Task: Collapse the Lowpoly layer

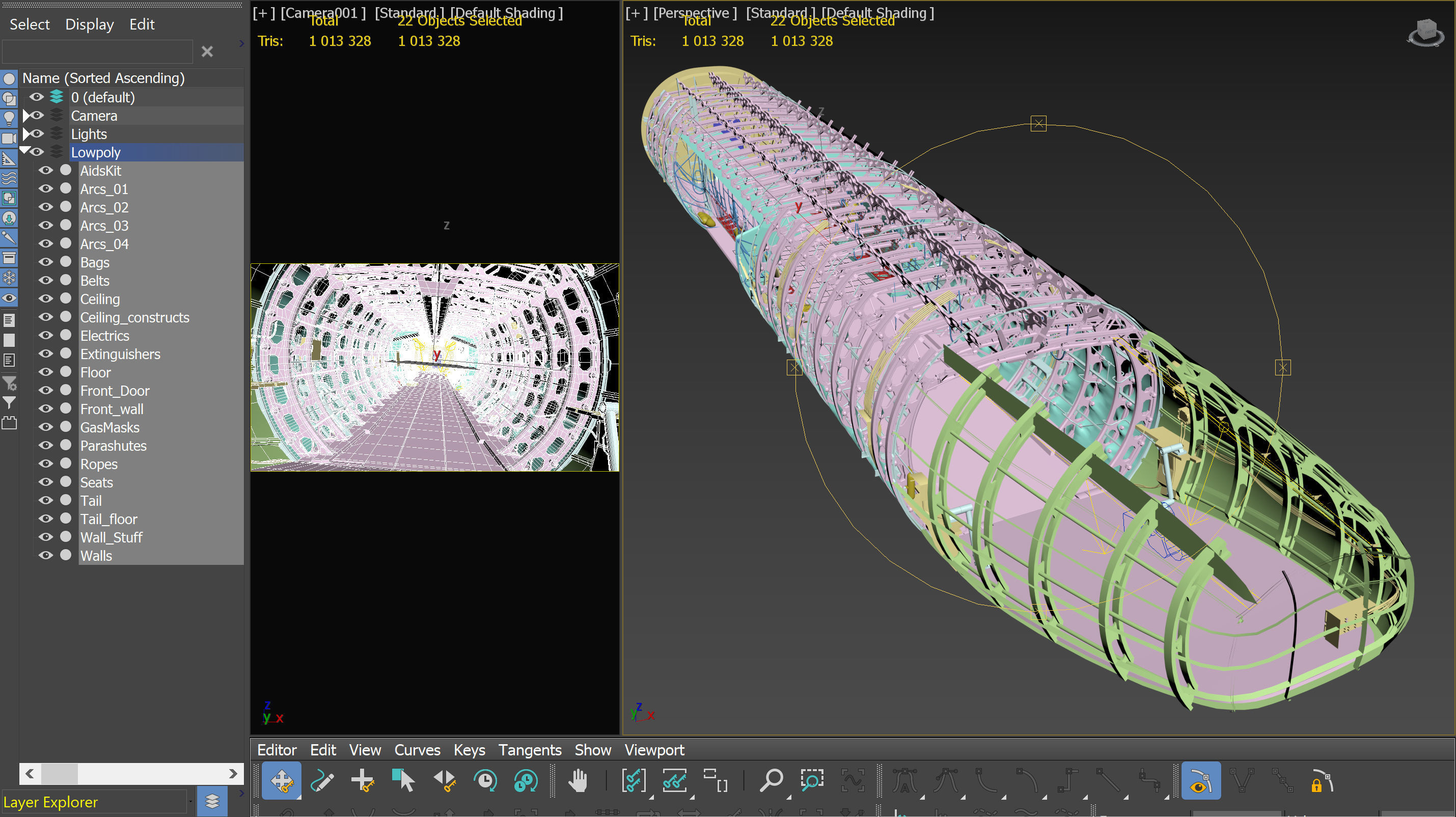Action: click(x=24, y=151)
